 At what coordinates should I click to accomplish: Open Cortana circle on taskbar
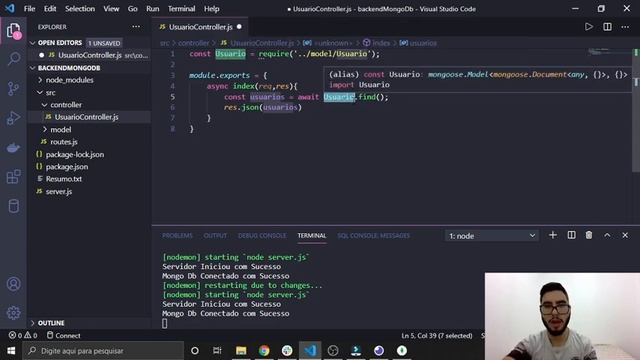(x=195, y=351)
